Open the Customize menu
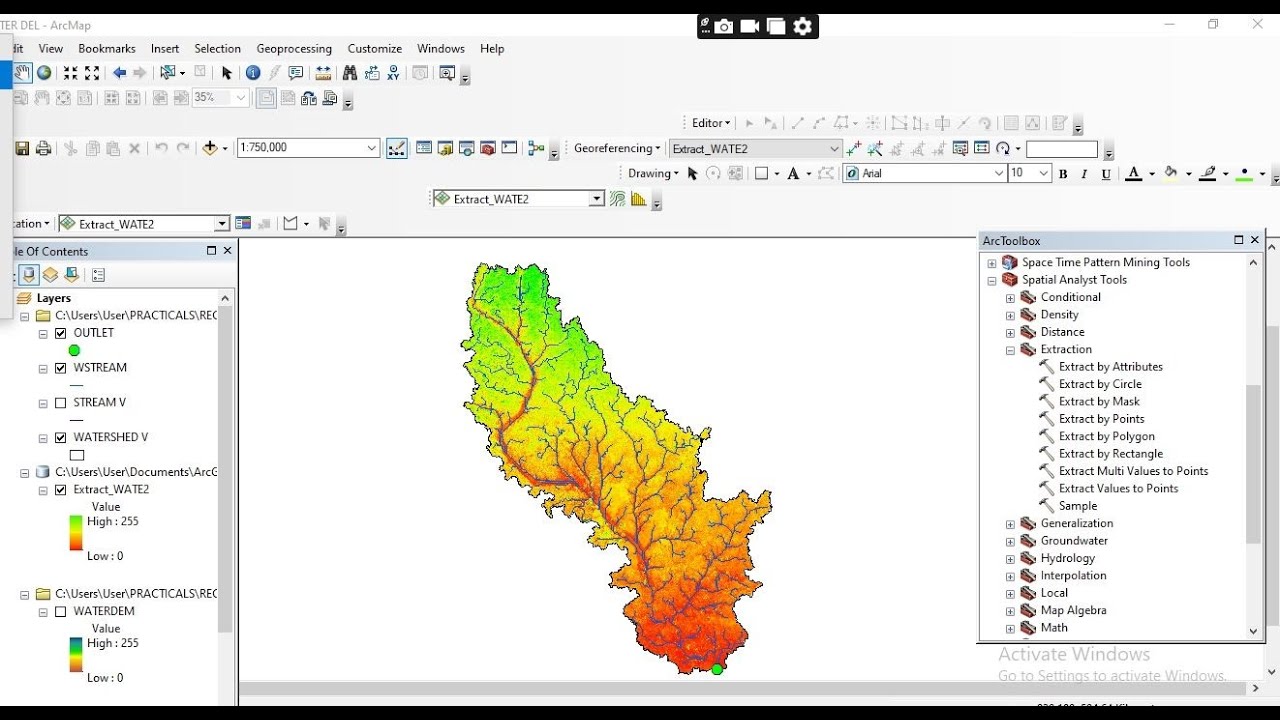The height and width of the screenshot is (720, 1280). pos(375,48)
